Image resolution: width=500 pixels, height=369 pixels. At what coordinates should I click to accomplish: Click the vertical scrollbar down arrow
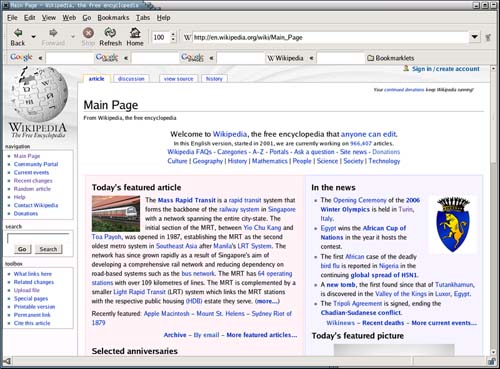tap(493, 352)
